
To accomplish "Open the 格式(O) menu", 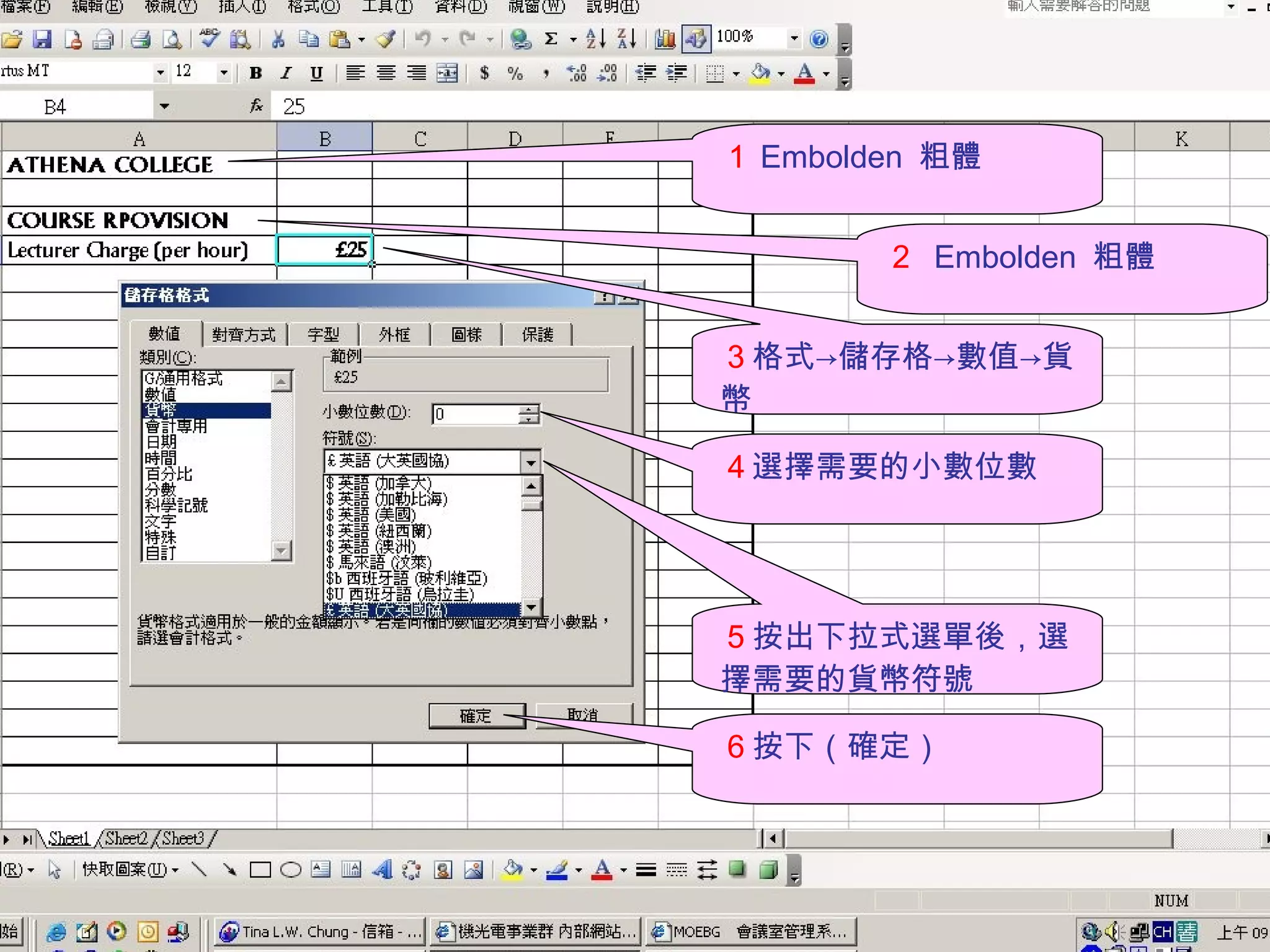I will (313, 6).
